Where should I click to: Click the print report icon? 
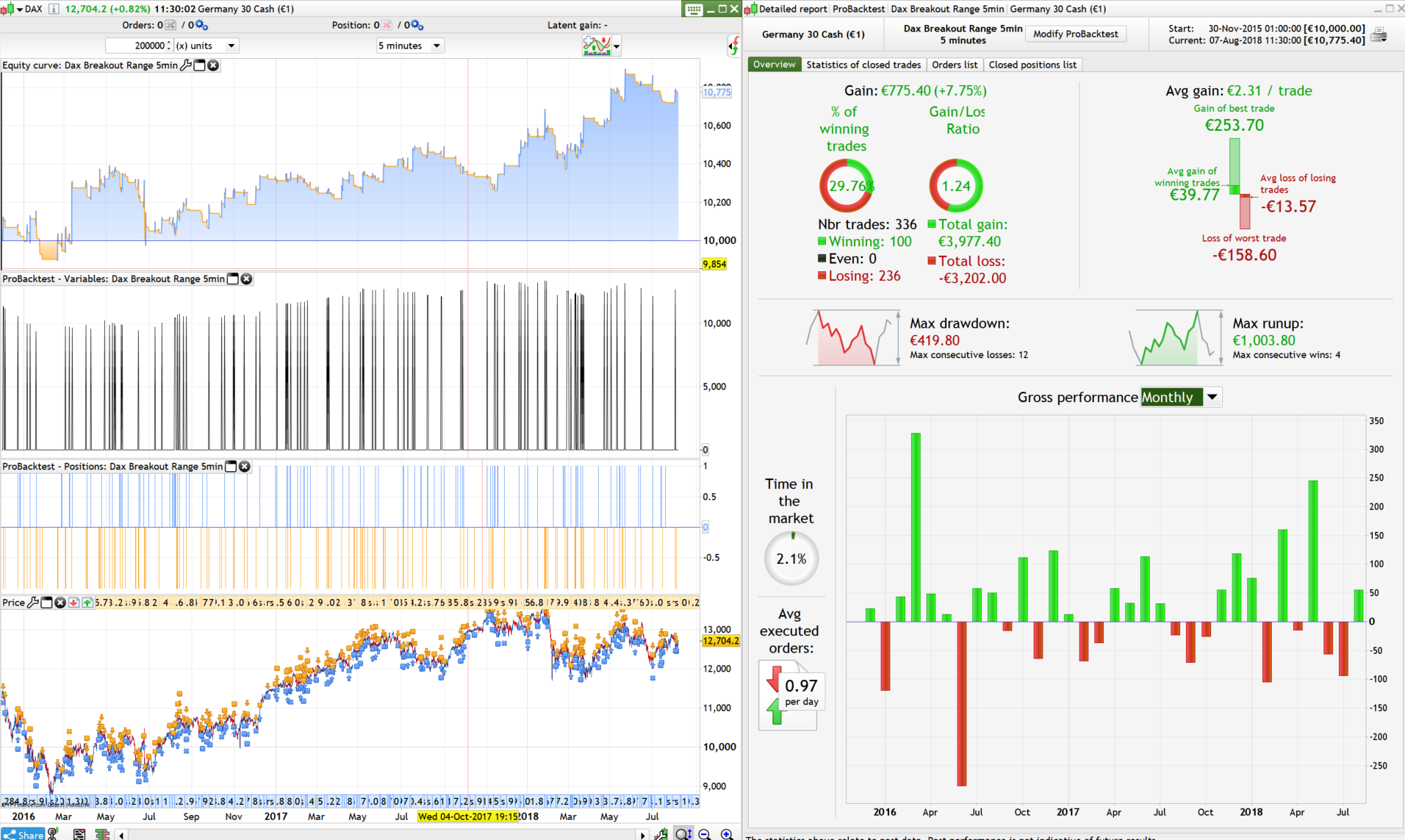point(1379,34)
